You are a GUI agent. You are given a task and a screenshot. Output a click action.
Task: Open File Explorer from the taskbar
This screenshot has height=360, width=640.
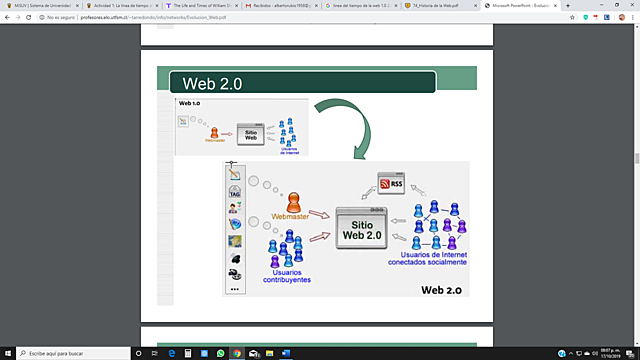pos(269,353)
